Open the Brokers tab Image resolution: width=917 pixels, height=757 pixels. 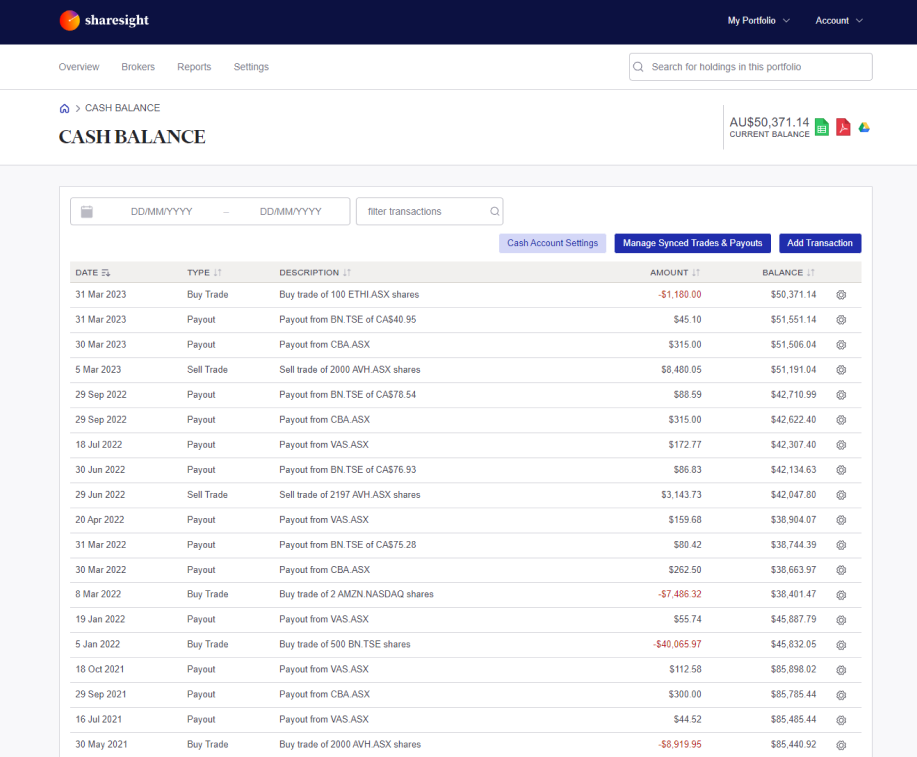pos(138,66)
